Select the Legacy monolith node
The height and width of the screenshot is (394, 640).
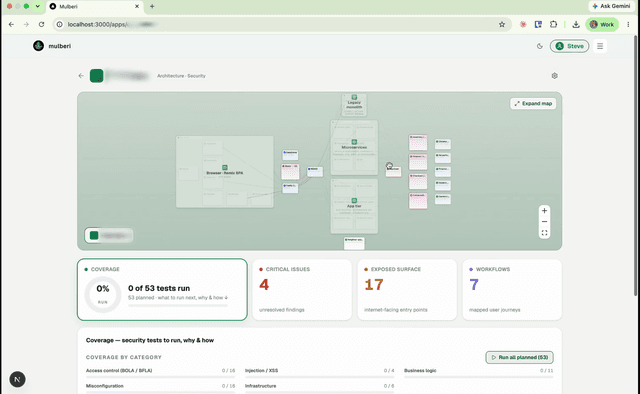pyautogui.click(x=354, y=105)
